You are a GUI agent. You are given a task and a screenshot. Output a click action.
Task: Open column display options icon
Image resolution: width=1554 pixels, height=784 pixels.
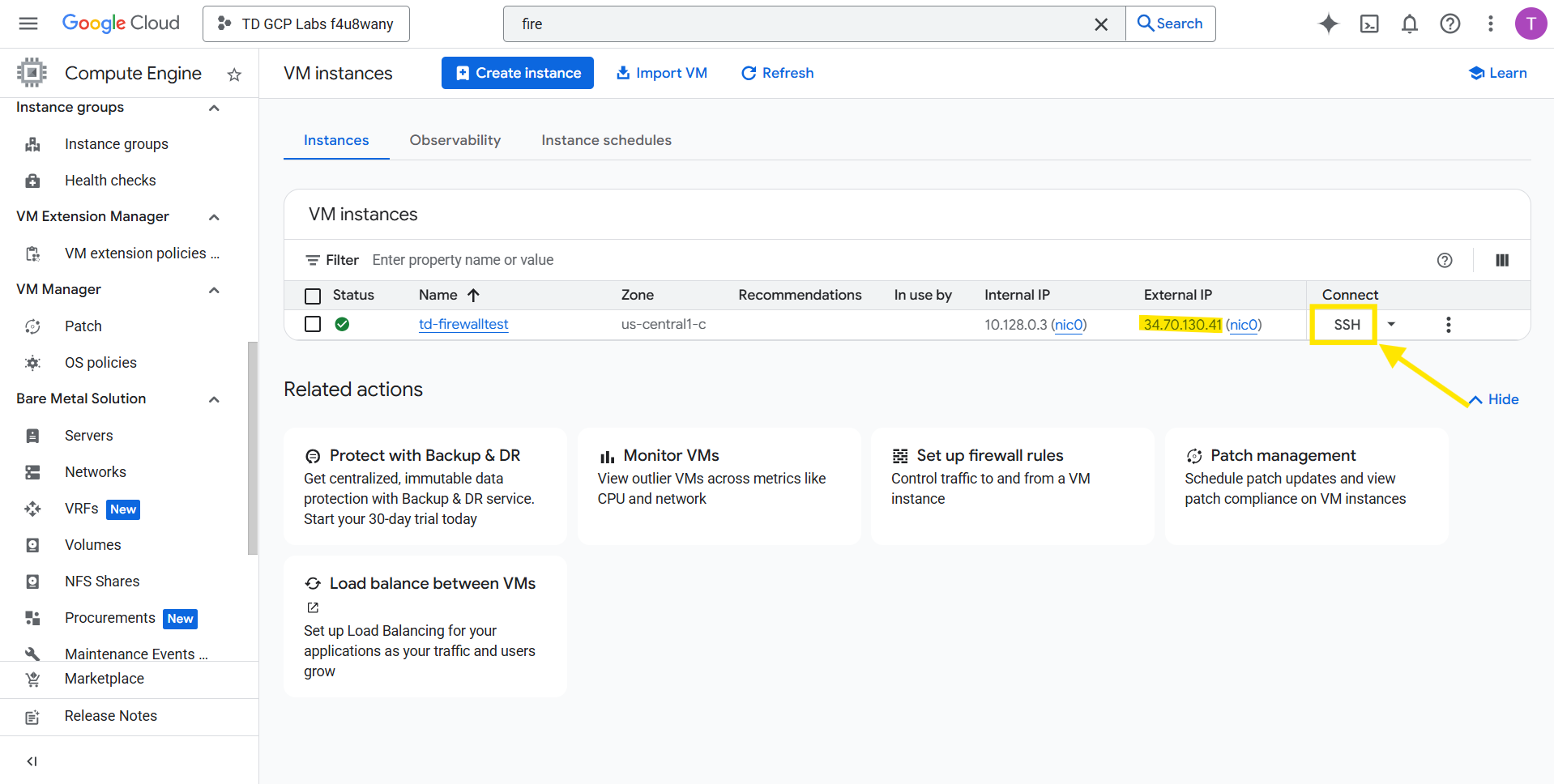click(1501, 260)
